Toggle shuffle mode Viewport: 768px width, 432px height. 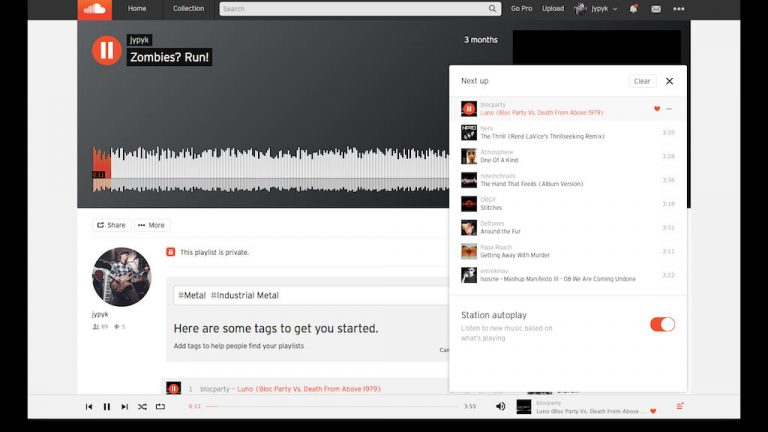[x=142, y=407]
